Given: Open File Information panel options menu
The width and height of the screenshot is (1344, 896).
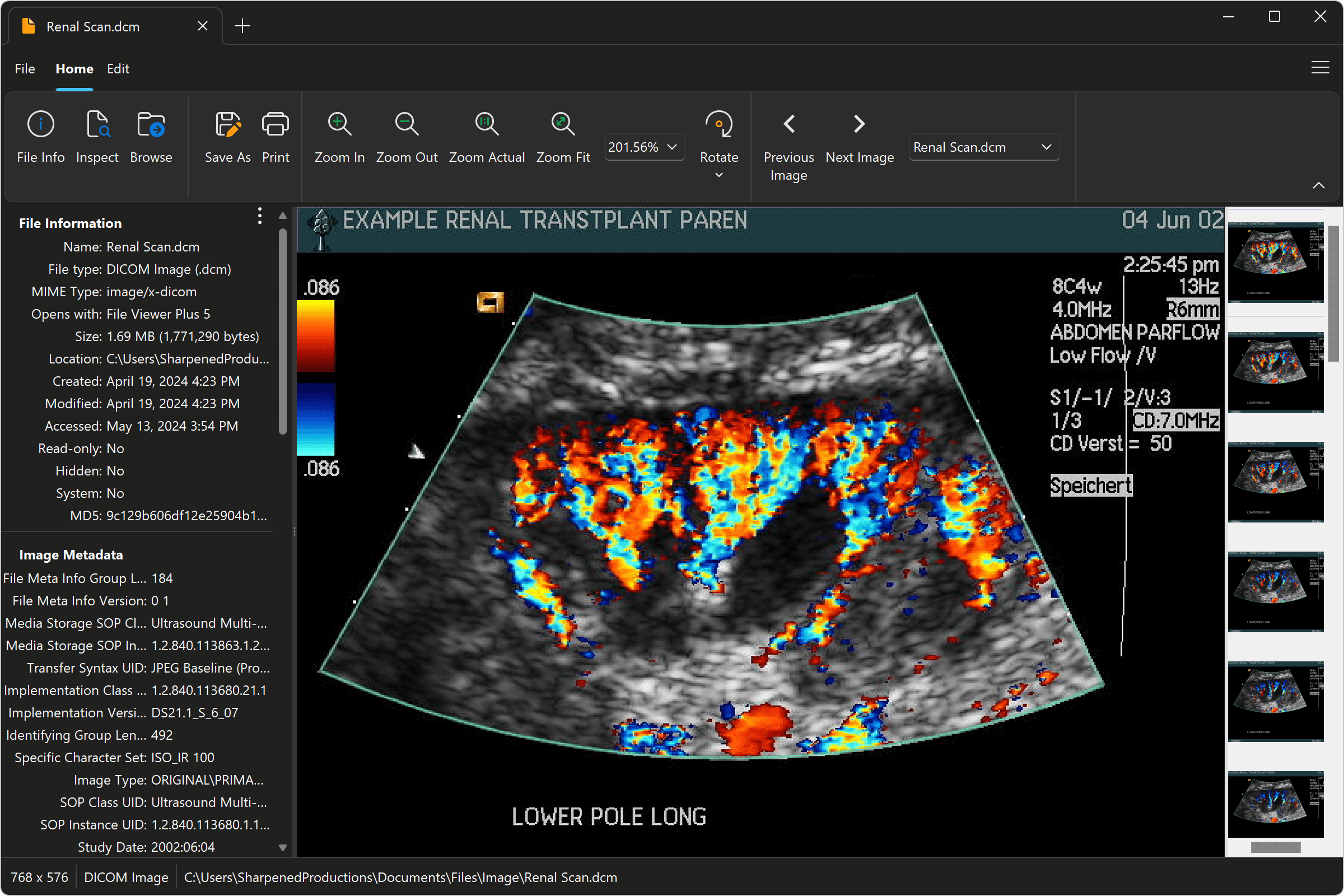Looking at the screenshot, I should click(x=259, y=216).
